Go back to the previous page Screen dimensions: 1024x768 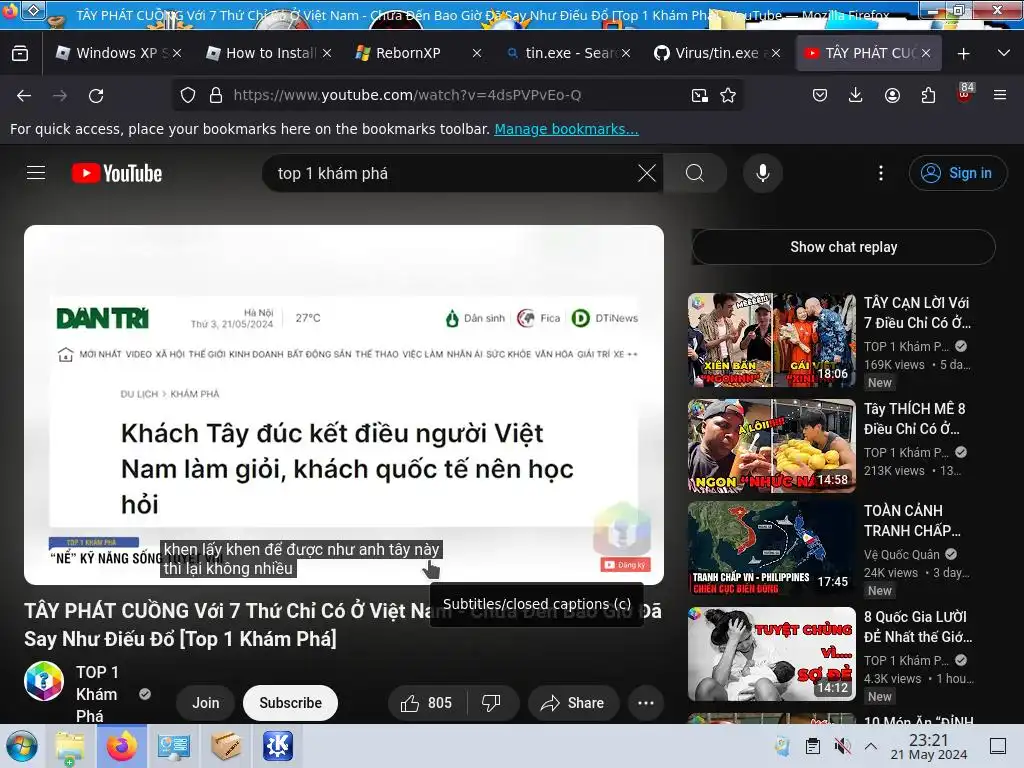coord(24,95)
